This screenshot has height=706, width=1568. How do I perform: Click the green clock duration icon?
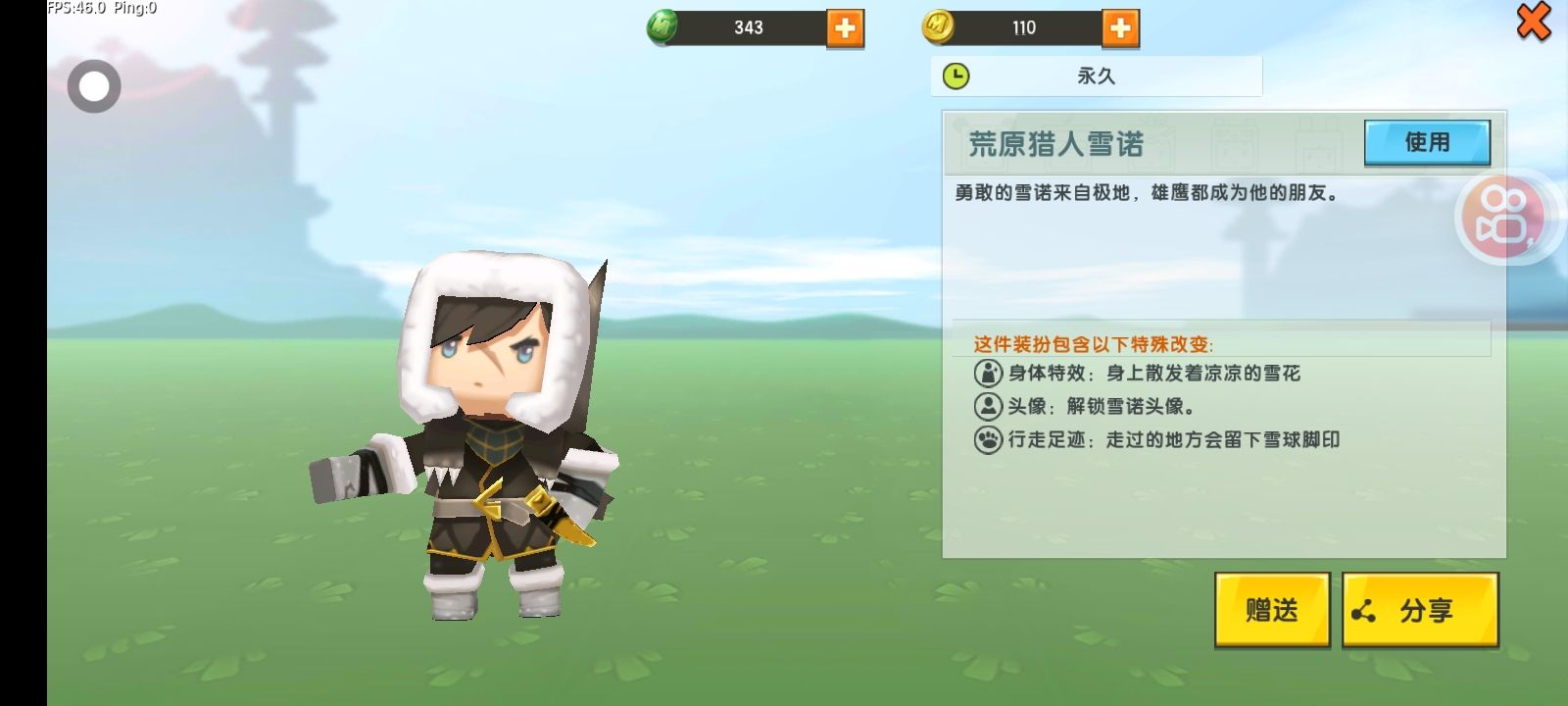point(955,76)
